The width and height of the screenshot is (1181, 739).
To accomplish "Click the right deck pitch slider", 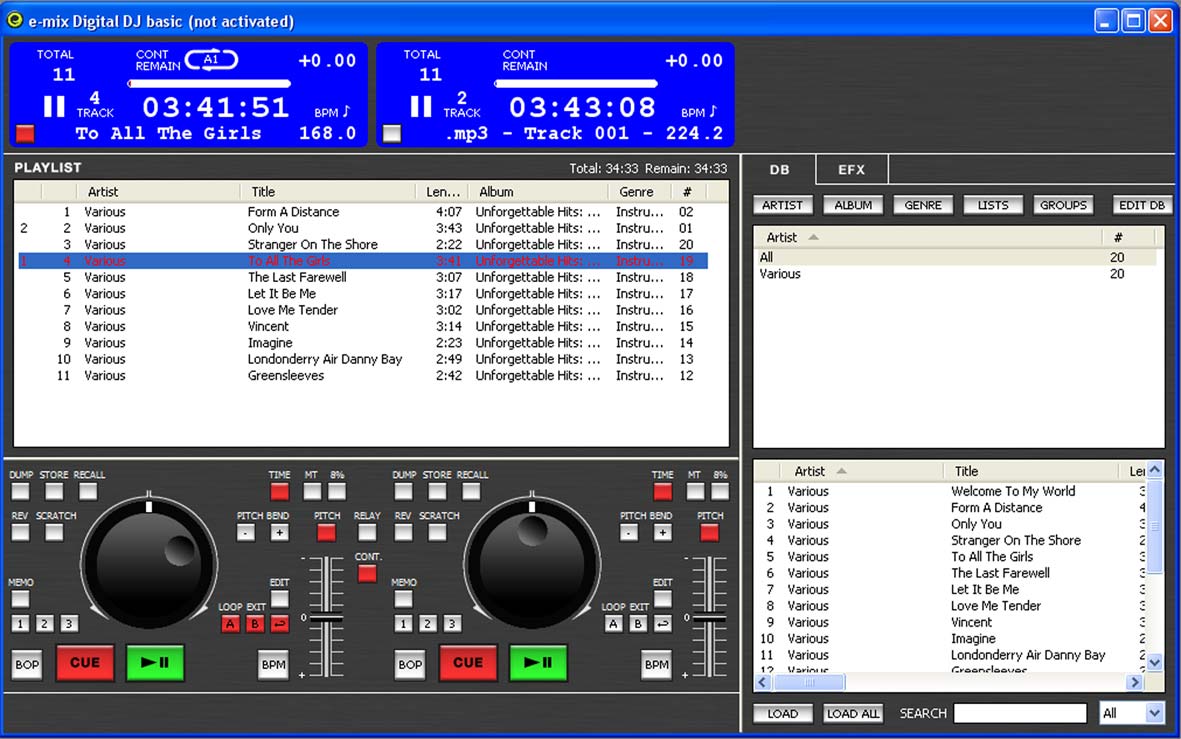I will click(x=710, y=618).
